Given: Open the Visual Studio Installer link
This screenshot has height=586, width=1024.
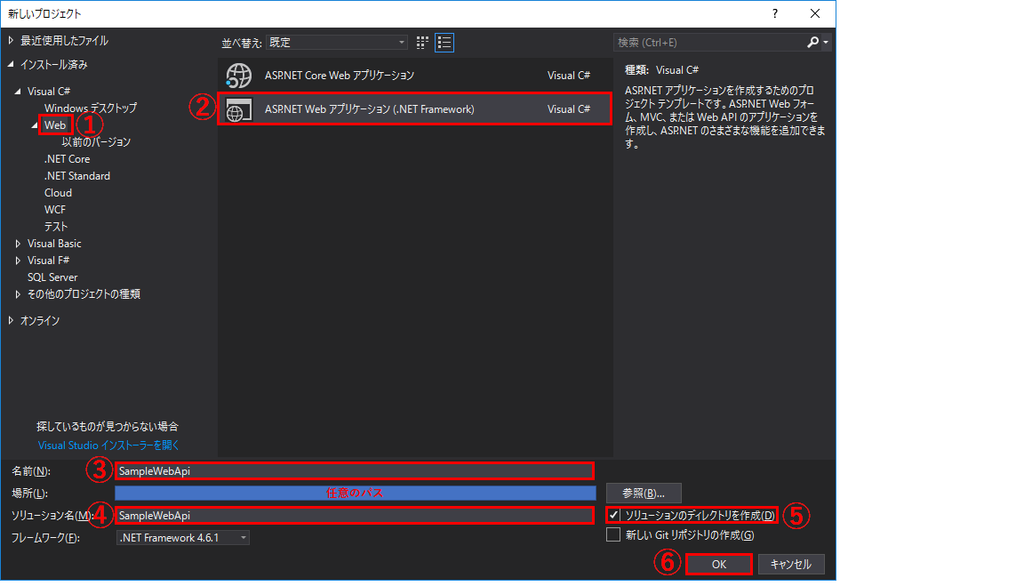Looking at the screenshot, I should (x=108, y=446).
